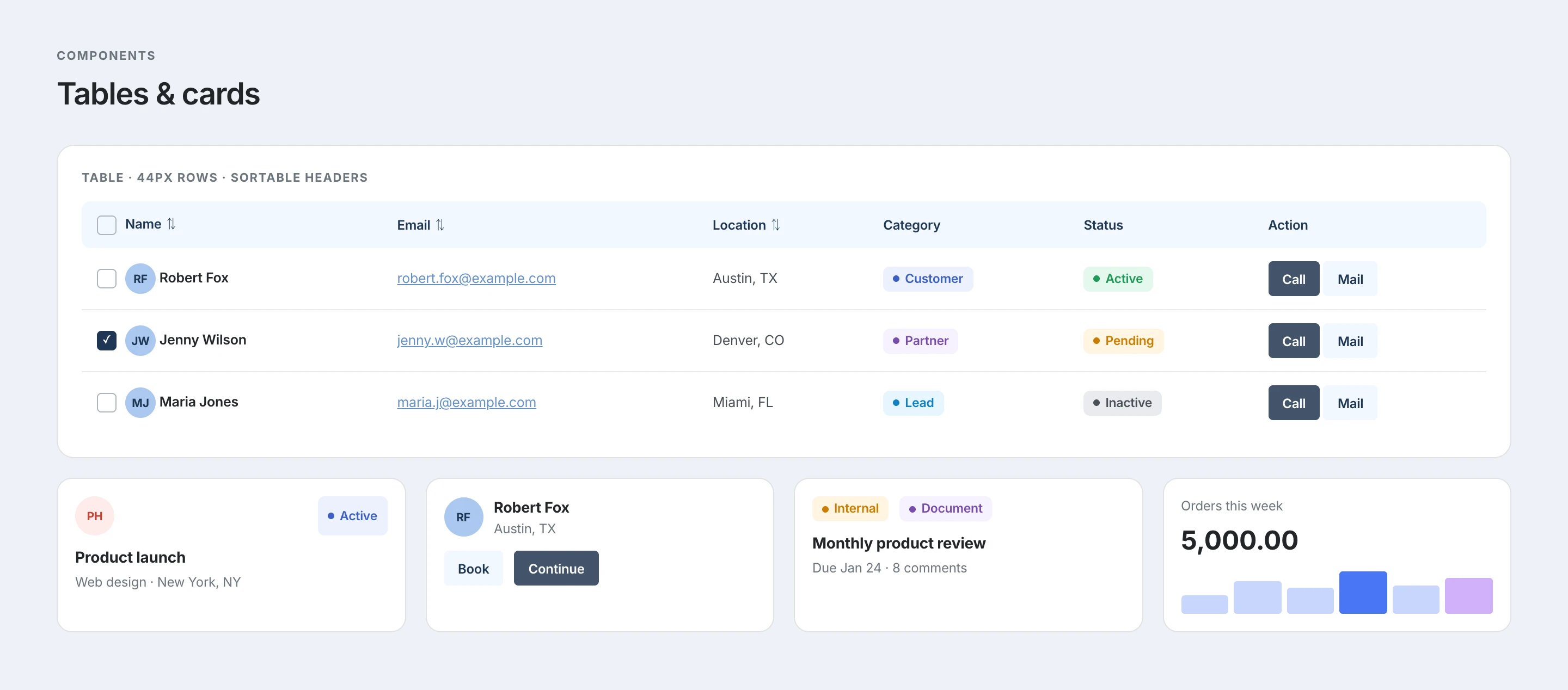Click the dark blue bar in Orders chart
Screen dimensions: 1568x690
coord(1363,592)
